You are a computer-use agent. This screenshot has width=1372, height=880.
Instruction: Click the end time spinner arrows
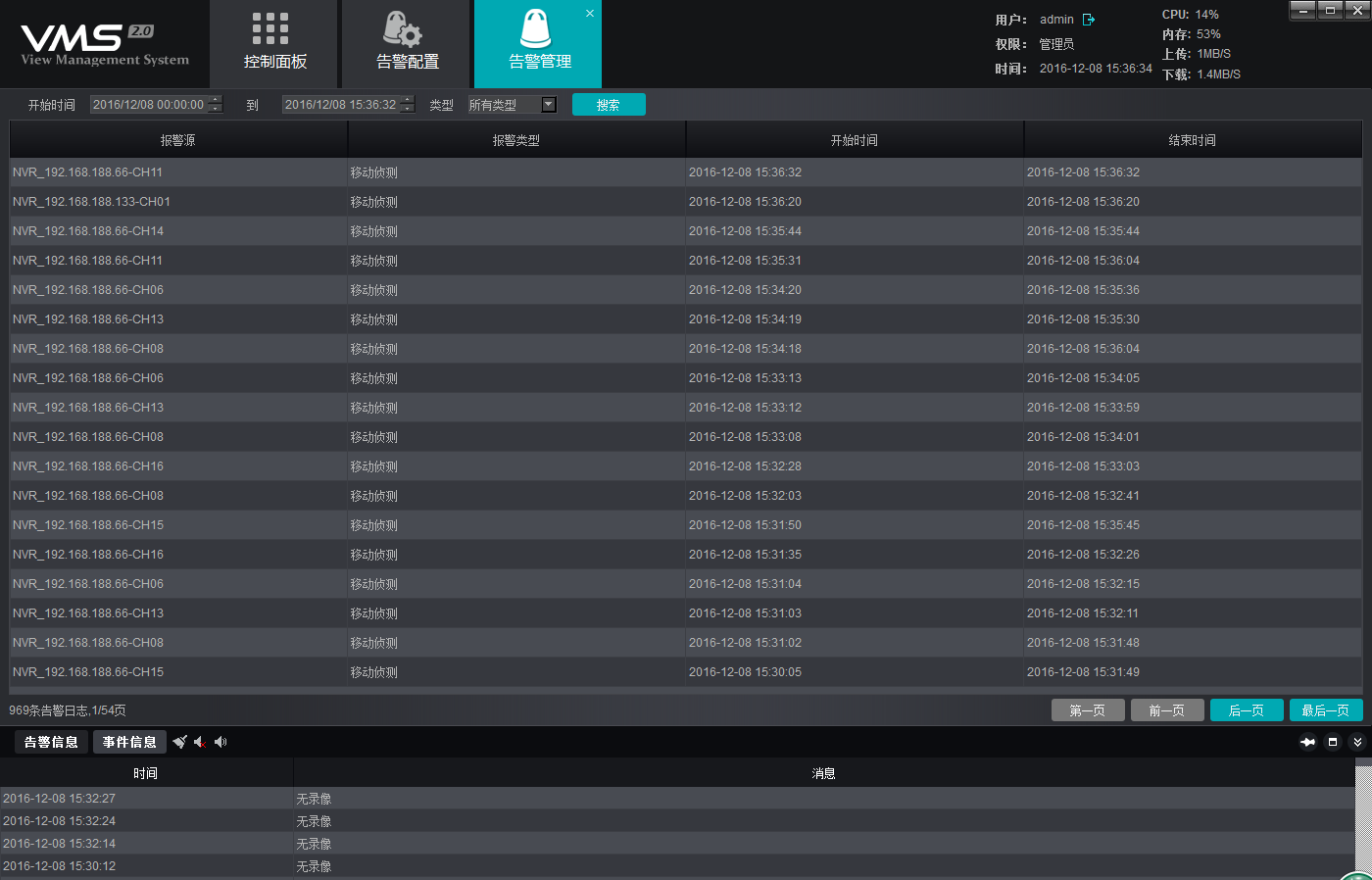click(408, 105)
